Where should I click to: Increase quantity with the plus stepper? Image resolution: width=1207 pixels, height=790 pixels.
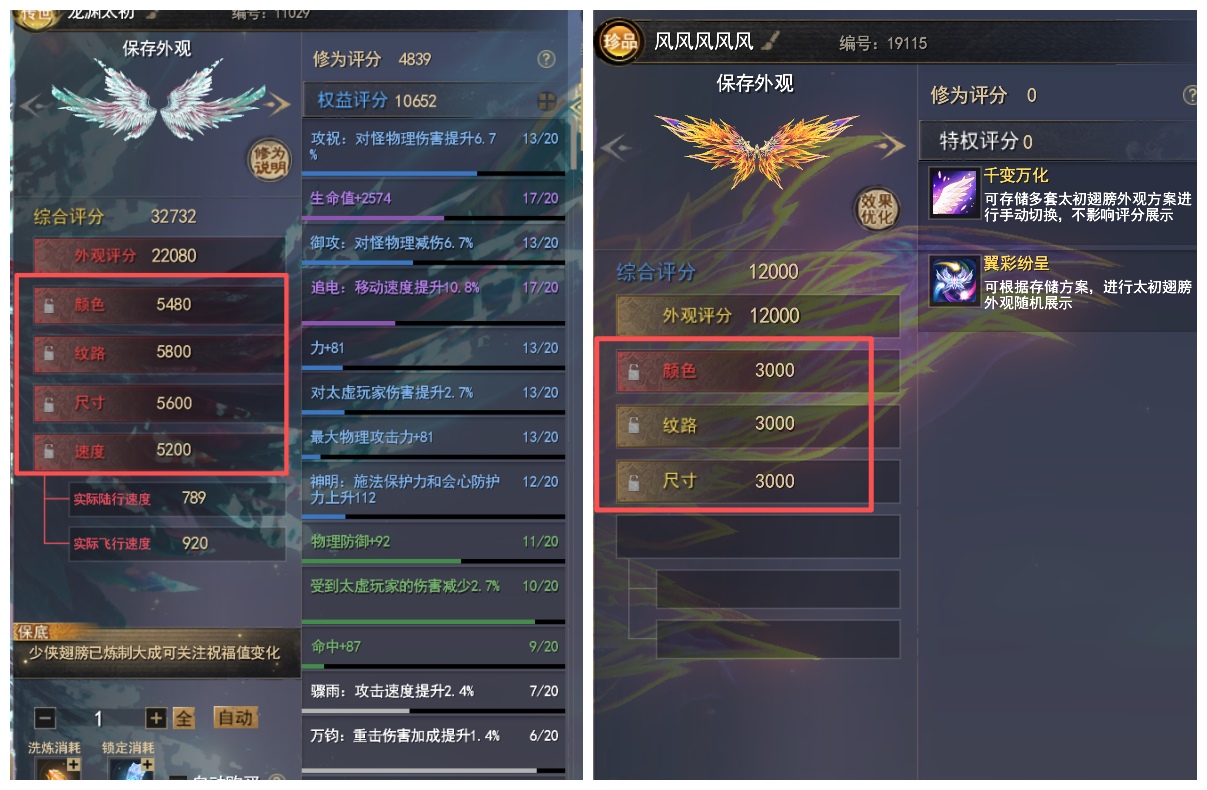click(155, 719)
